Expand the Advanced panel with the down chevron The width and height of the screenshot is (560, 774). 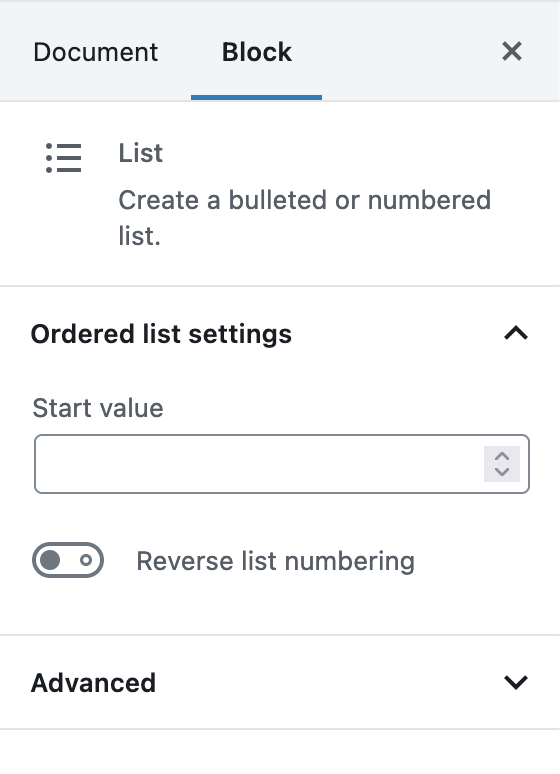click(516, 682)
